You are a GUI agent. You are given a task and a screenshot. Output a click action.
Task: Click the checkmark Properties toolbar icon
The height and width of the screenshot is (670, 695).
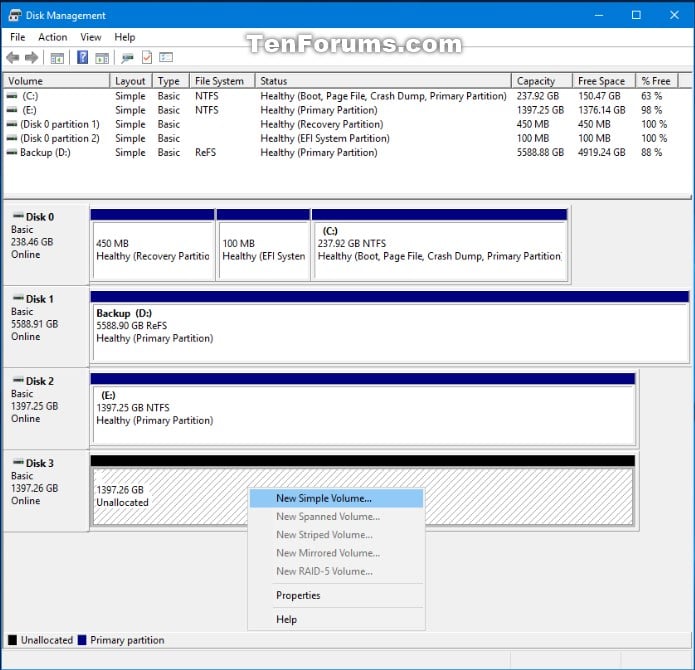coord(147,57)
